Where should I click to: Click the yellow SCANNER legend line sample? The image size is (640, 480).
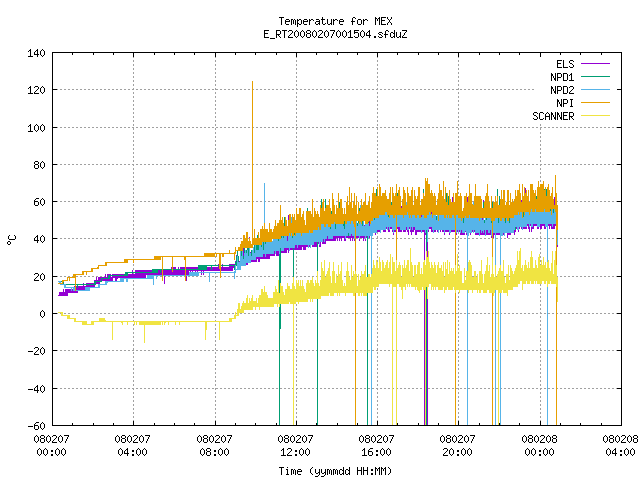pyautogui.click(x=596, y=116)
